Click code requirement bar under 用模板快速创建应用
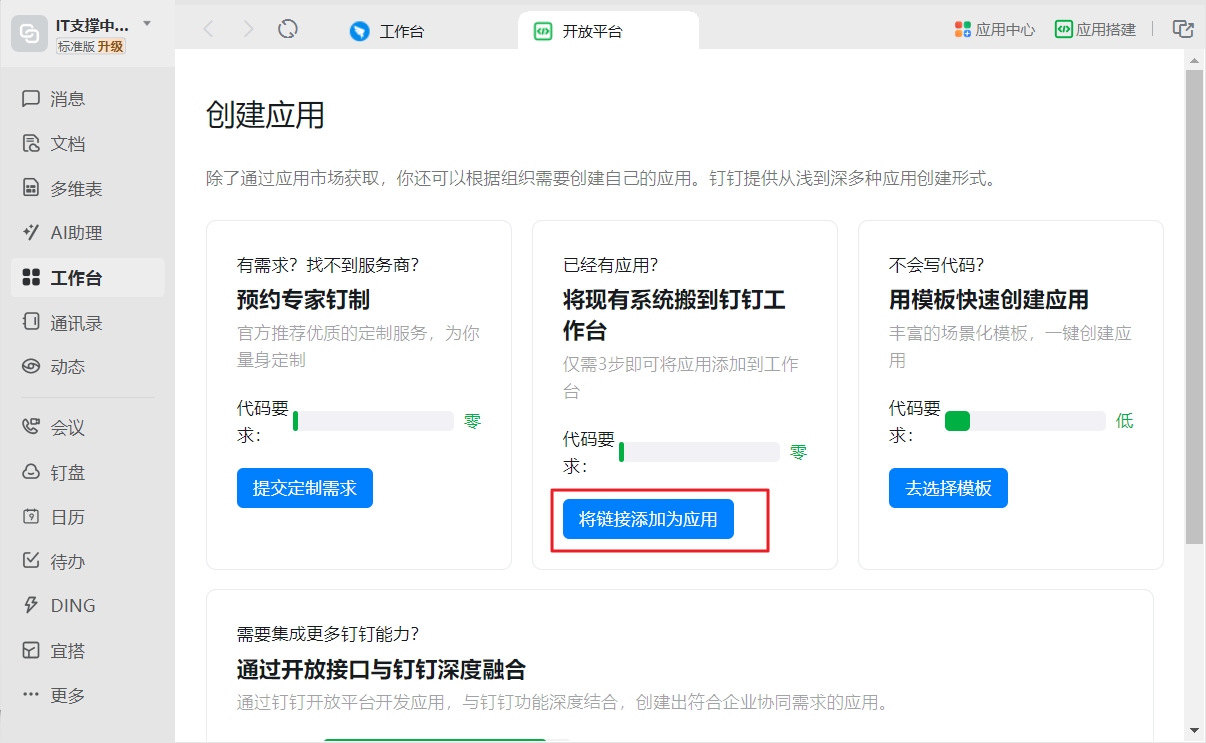Viewport: 1206px width, 743px height. 1025,421
